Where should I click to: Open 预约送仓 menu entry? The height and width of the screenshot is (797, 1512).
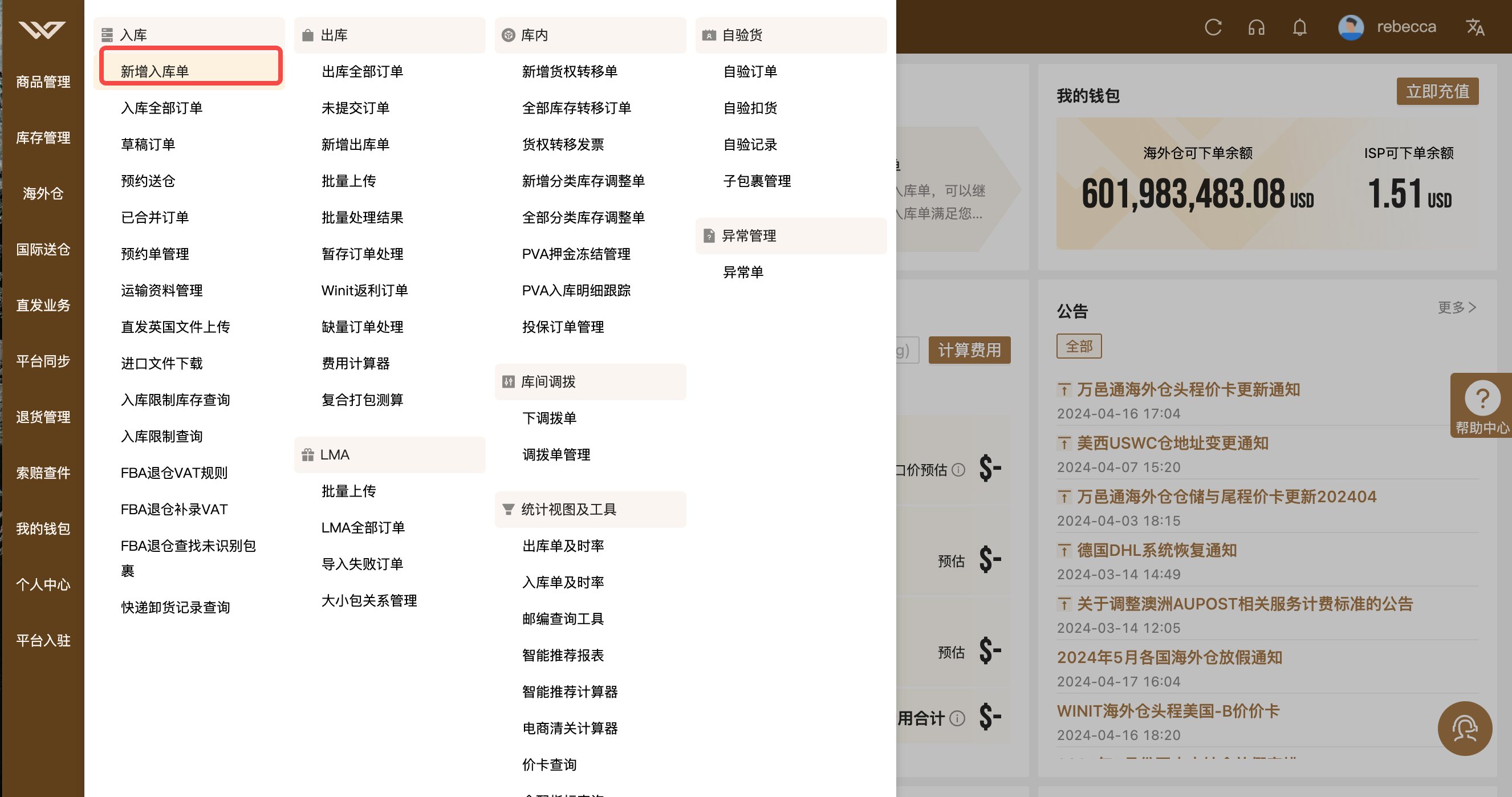point(148,181)
